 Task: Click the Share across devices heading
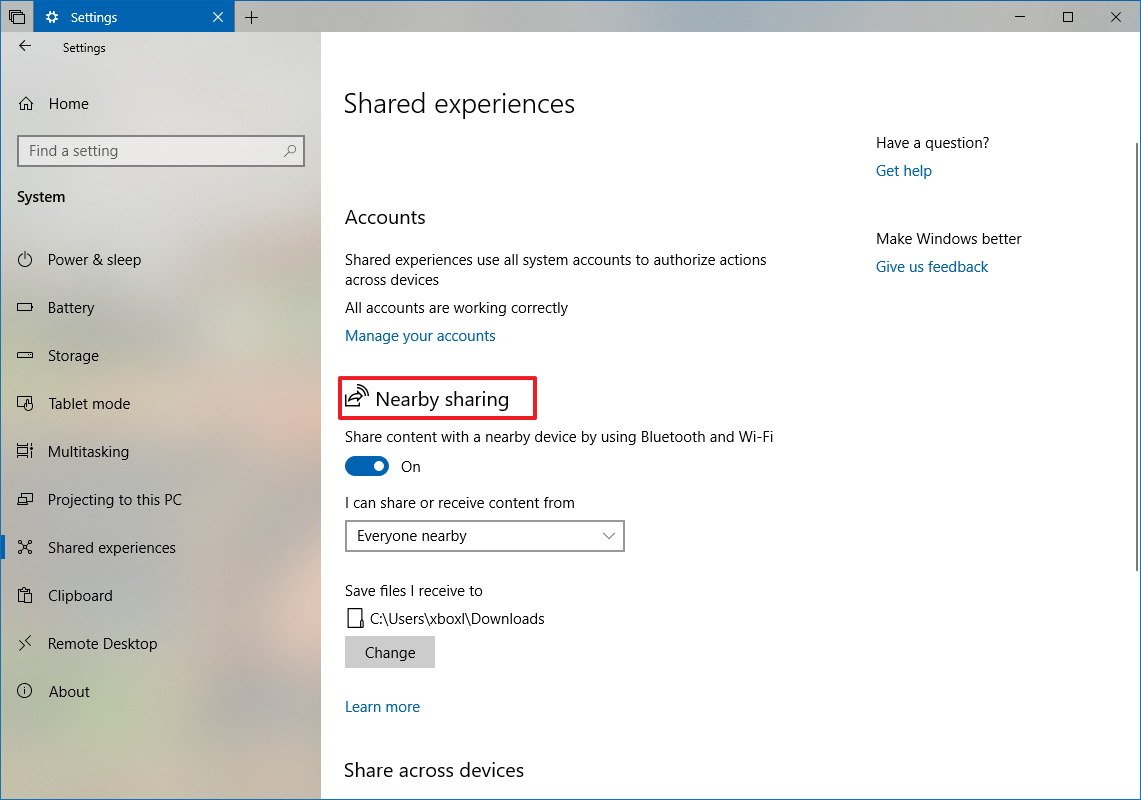(x=434, y=770)
